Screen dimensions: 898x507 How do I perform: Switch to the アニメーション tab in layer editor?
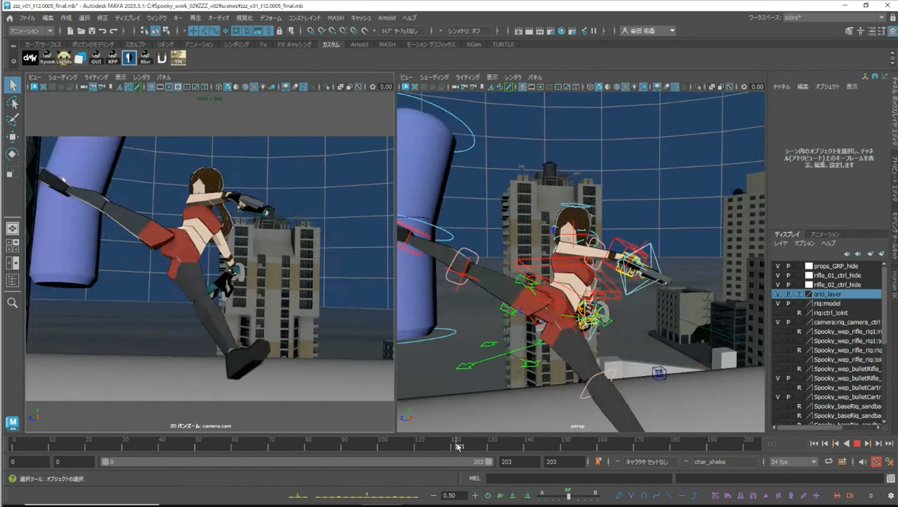pyautogui.click(x=825, y=234)
